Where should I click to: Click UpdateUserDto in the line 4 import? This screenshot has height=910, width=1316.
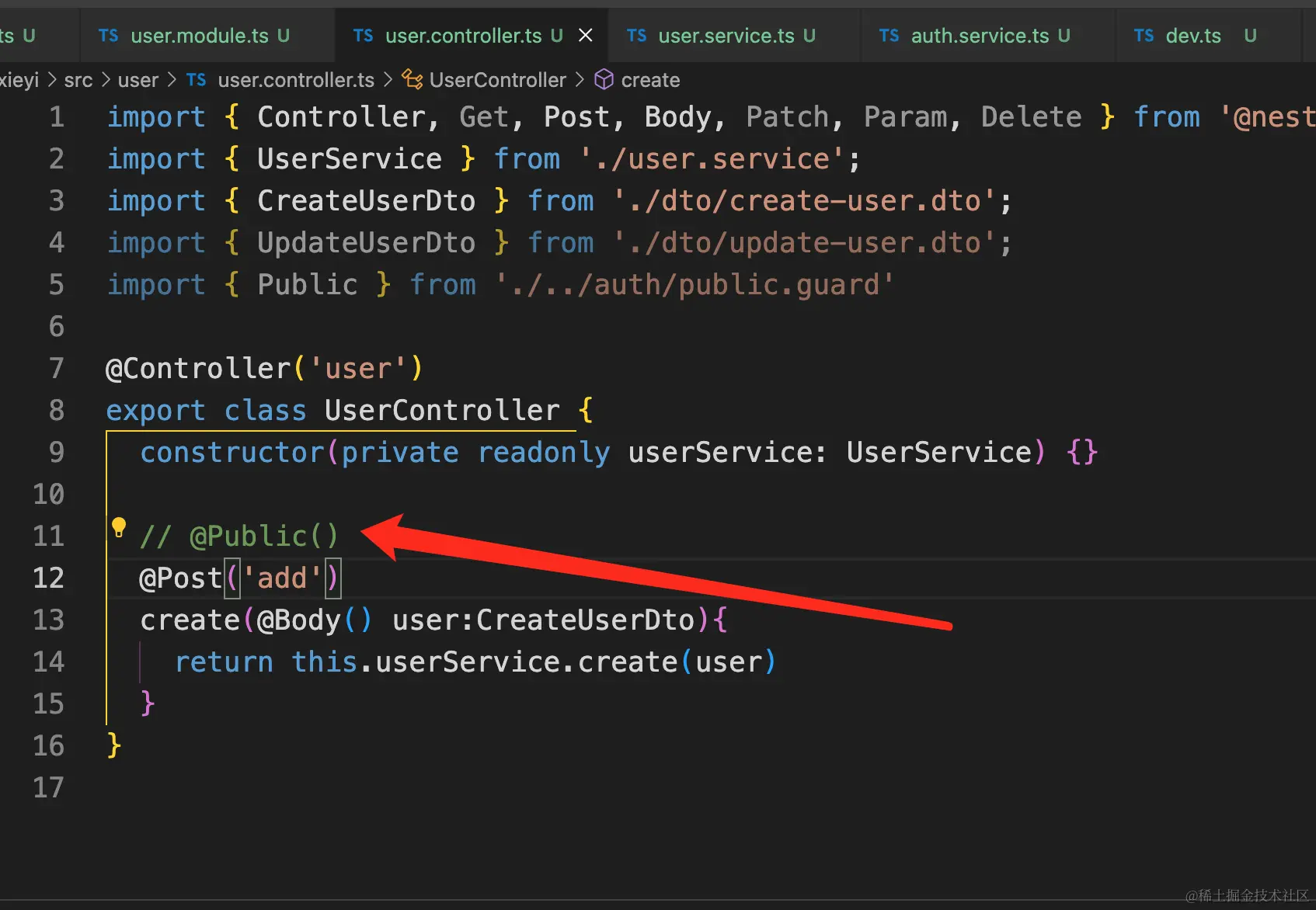point(367,243)
